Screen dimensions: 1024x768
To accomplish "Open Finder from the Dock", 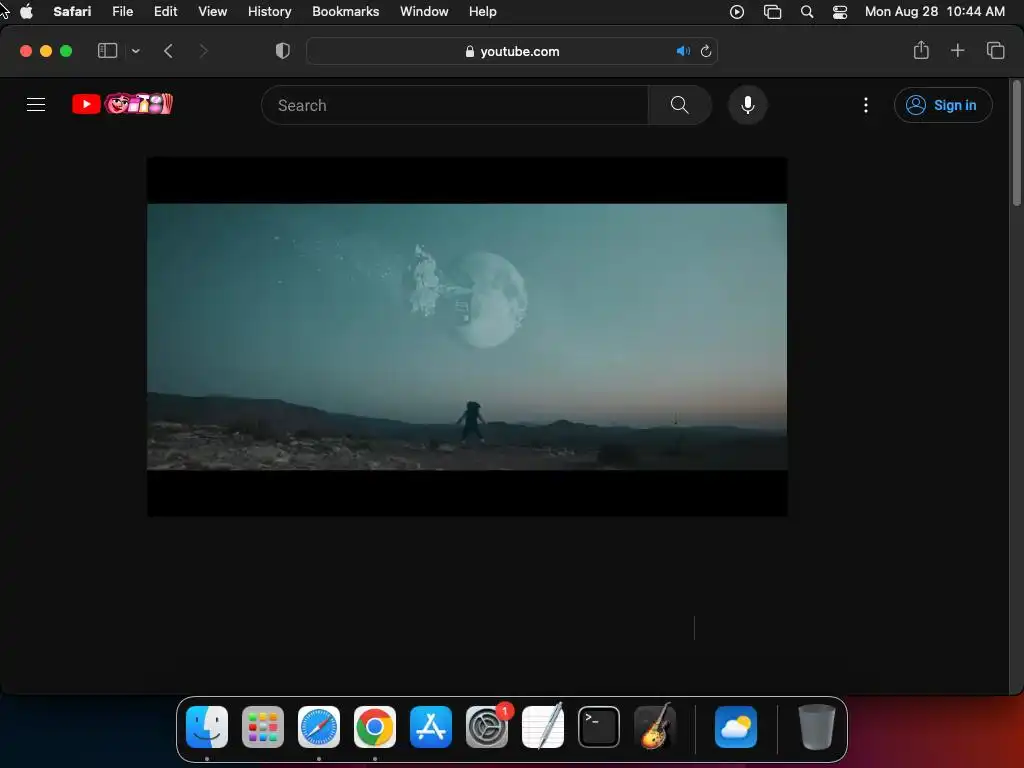I will click(207, 727).
